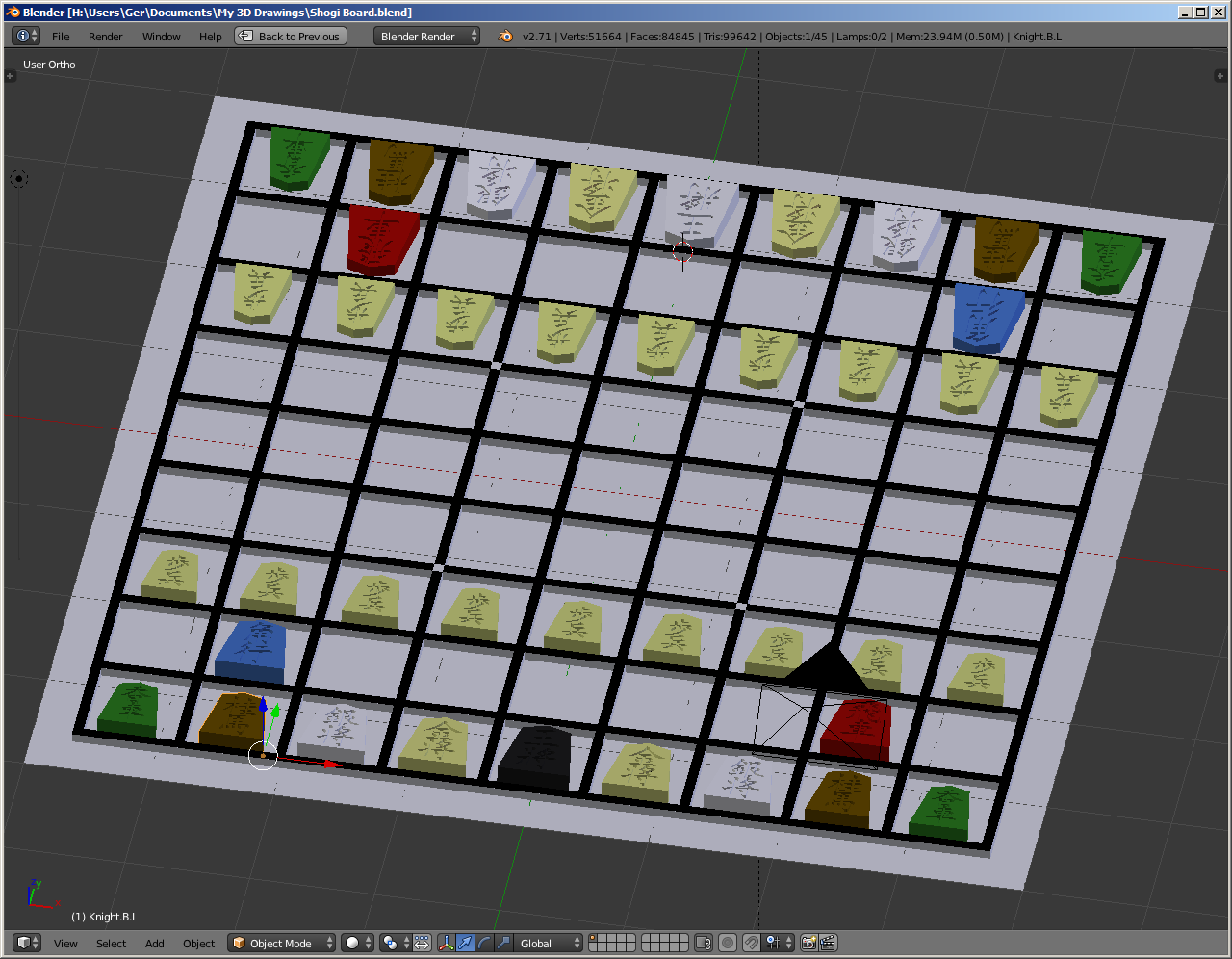Click the Blender icon in window title bar
1232x959 pixels.
pos(13,12)
